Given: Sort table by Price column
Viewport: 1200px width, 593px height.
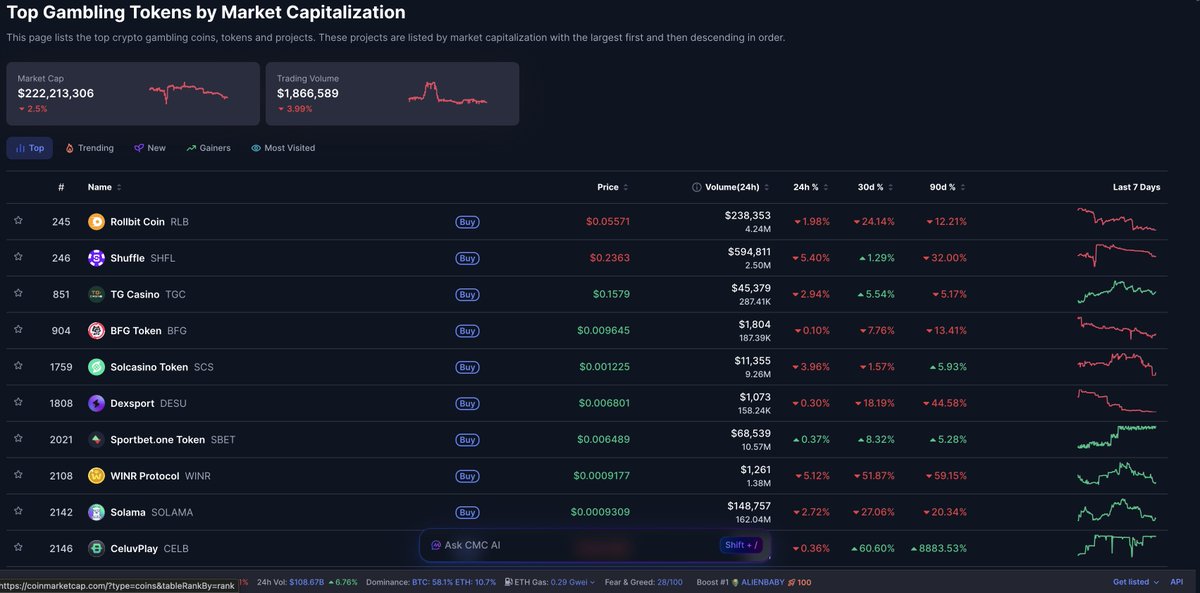Looking at the screenshot, I should coord(613,187).
